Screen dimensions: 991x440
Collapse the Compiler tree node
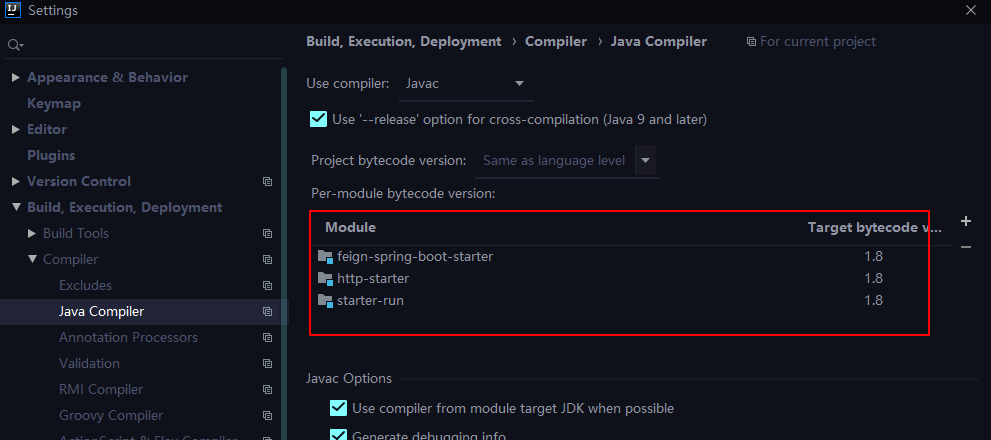coord(32,260)
